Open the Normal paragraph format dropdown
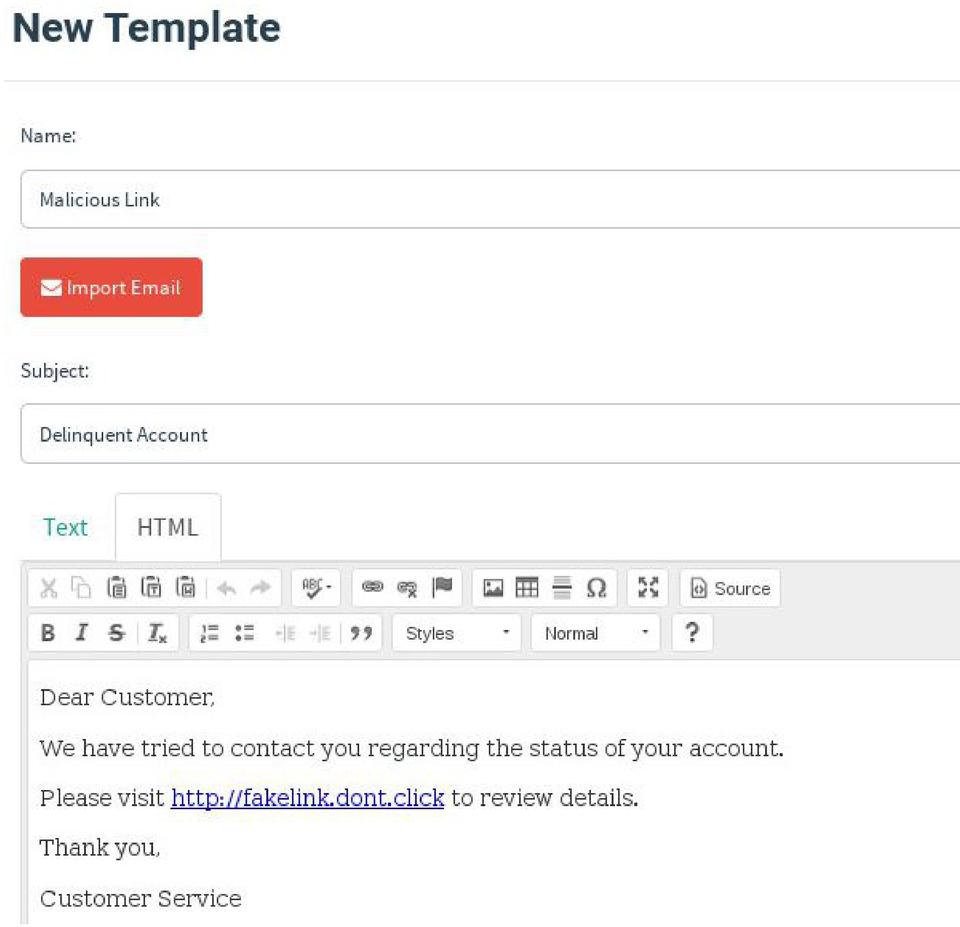The height and width of the screenshot is (927, 960). [x=596, y=633]
